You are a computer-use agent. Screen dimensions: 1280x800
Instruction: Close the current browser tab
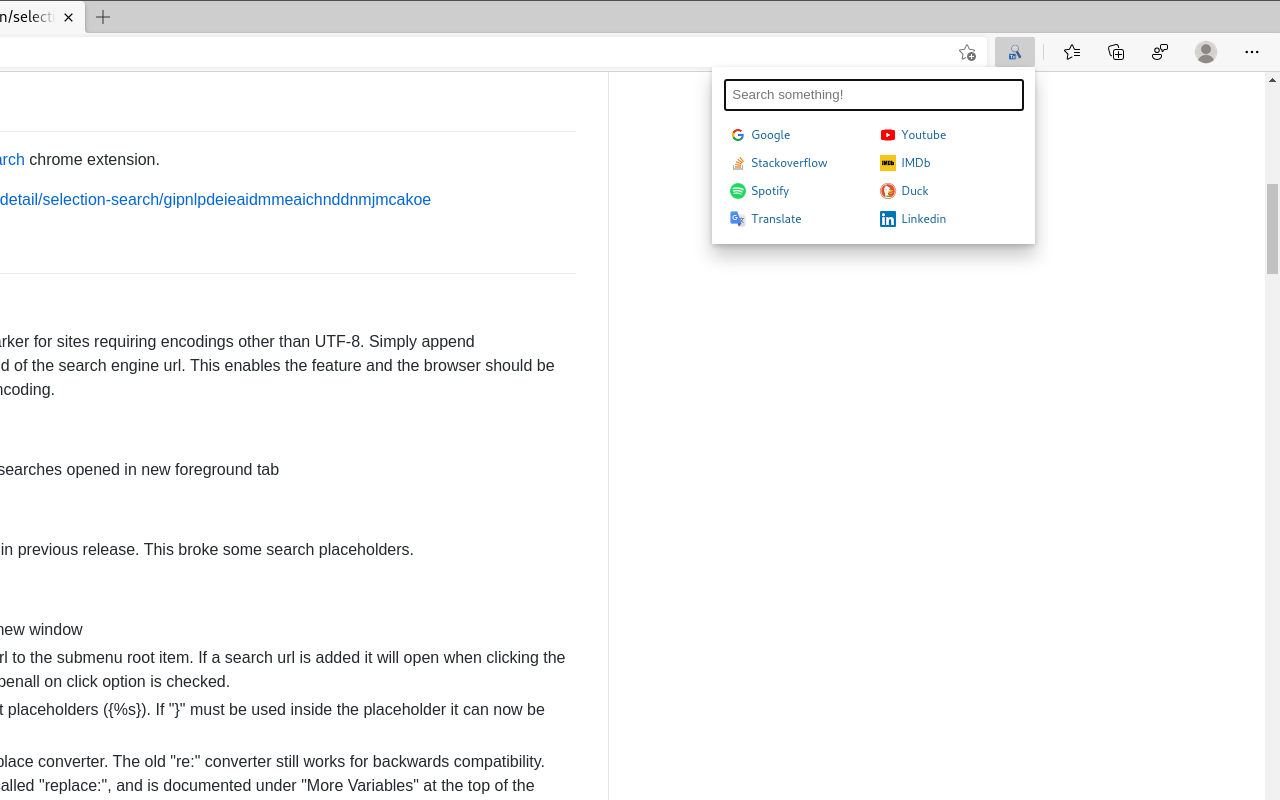(x=68, y=17)
